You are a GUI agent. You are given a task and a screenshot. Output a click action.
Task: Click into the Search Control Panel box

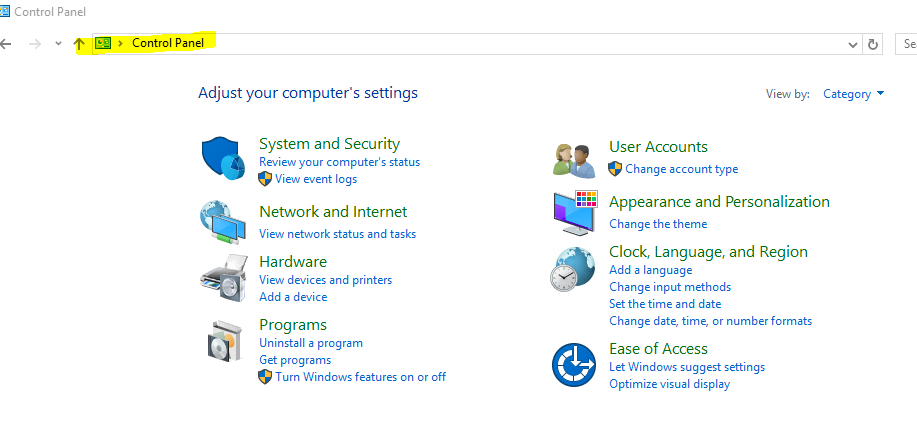(908, 44)
